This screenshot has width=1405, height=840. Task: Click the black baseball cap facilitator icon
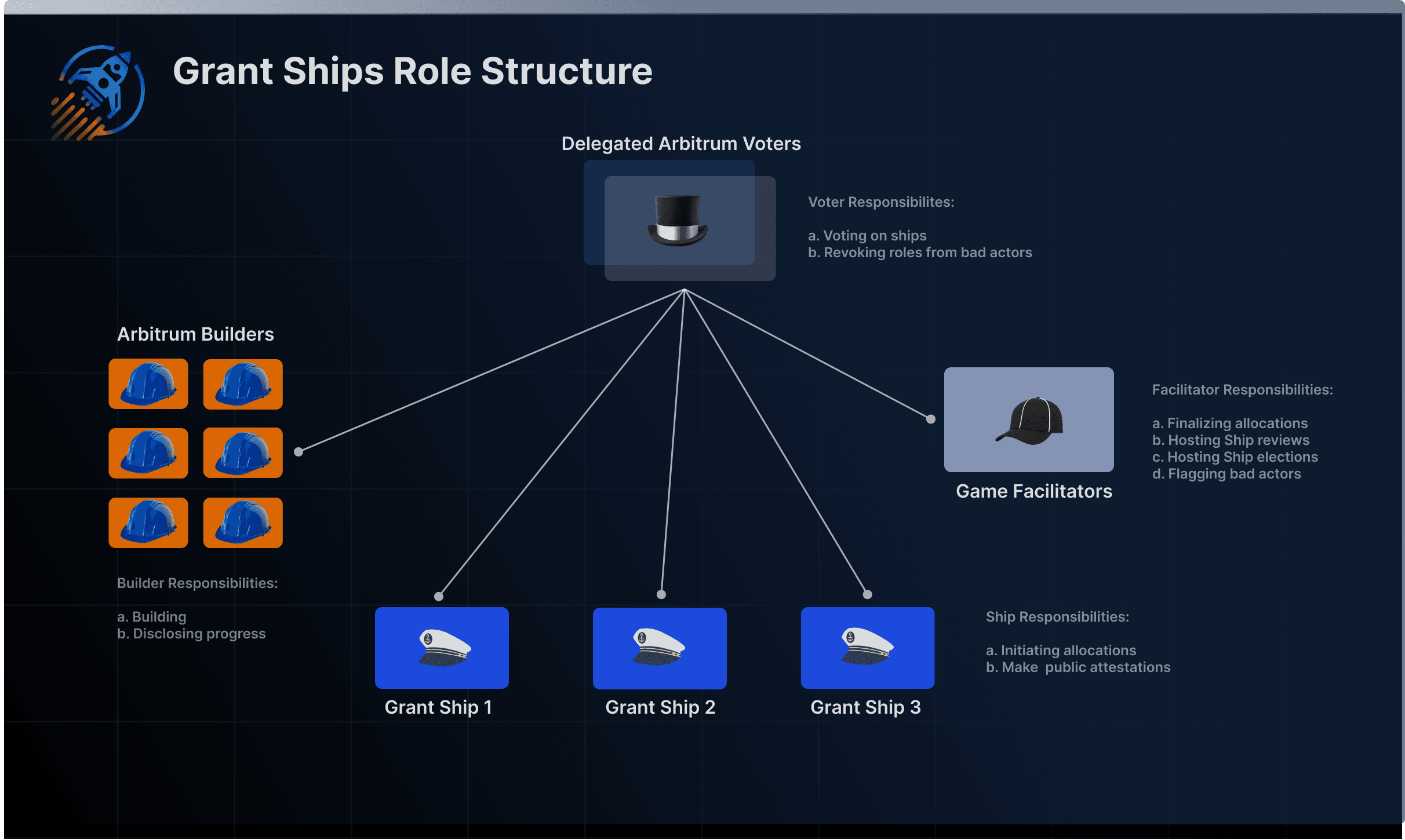click(x=1029, y=421)
